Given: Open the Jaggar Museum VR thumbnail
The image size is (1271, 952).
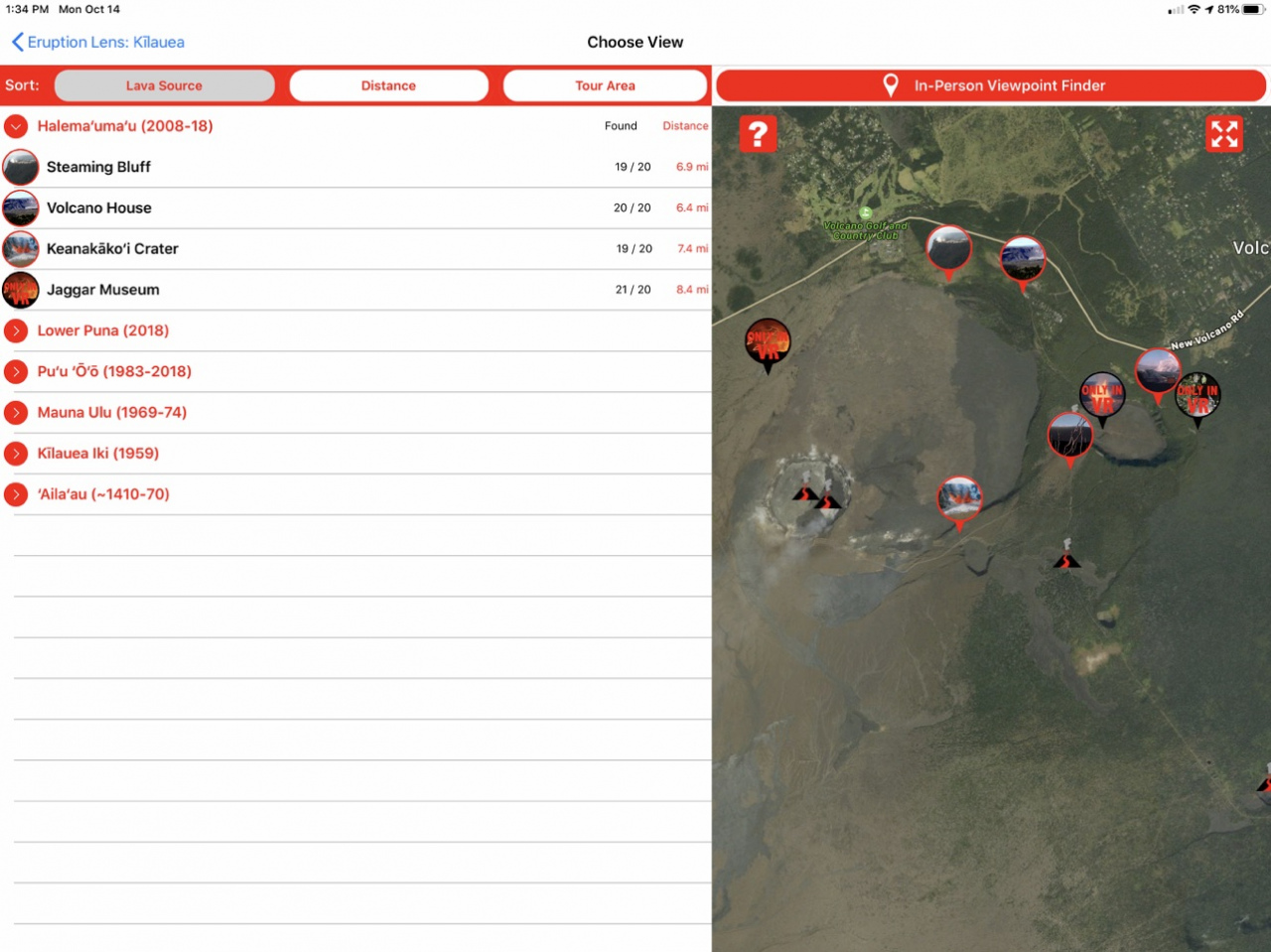Looking at the screenshot, I should click(21, 290).
